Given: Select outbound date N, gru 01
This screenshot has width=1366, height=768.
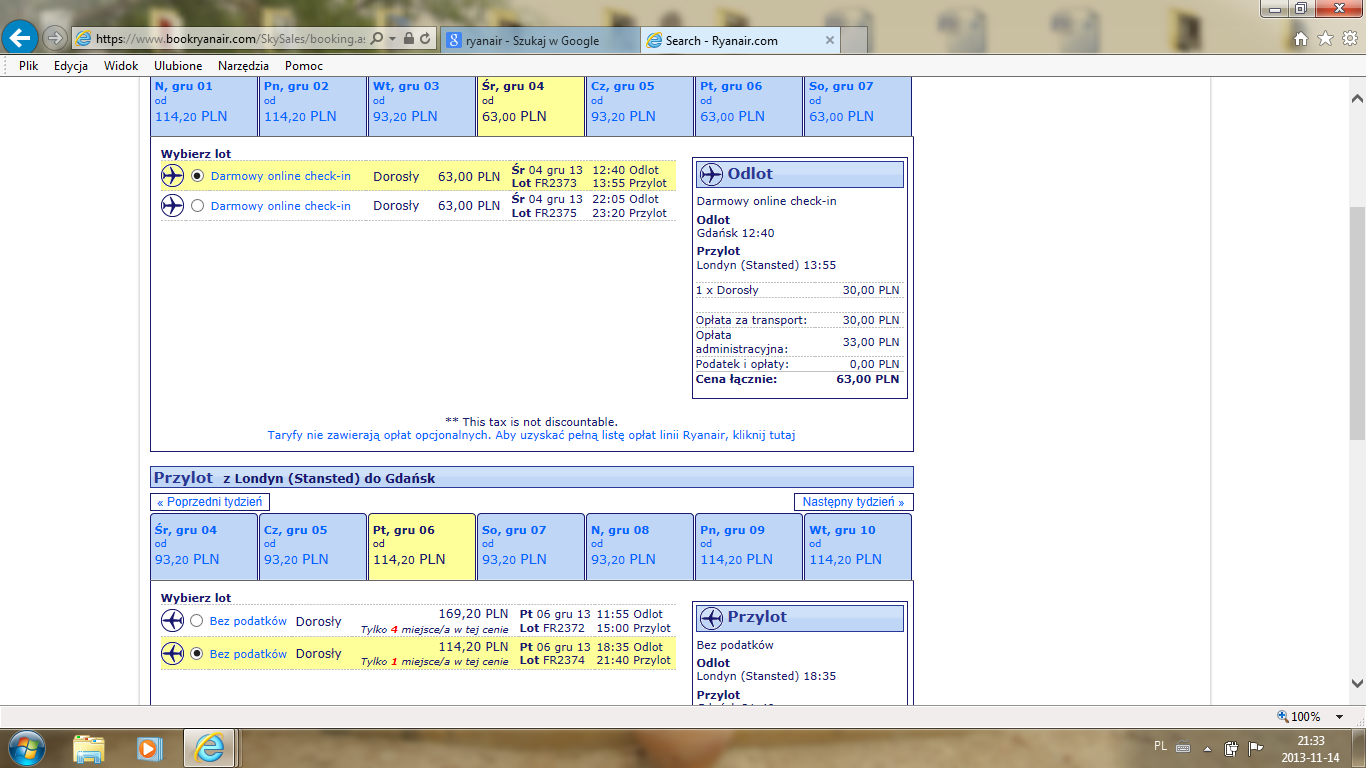Looking at the screenshot, I should click(204, 105).
